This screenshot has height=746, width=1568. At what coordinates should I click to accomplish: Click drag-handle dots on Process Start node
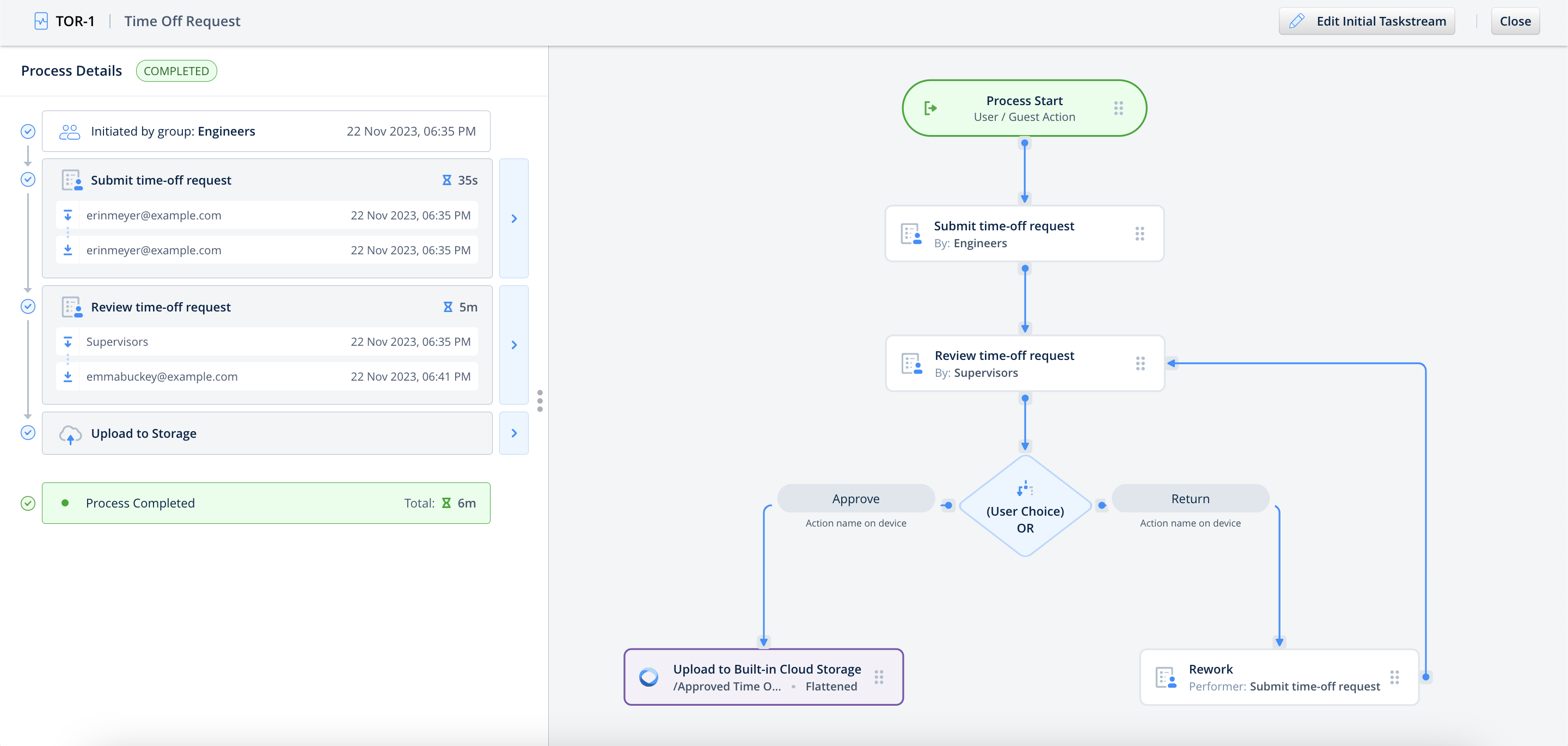pos(1118,108)
